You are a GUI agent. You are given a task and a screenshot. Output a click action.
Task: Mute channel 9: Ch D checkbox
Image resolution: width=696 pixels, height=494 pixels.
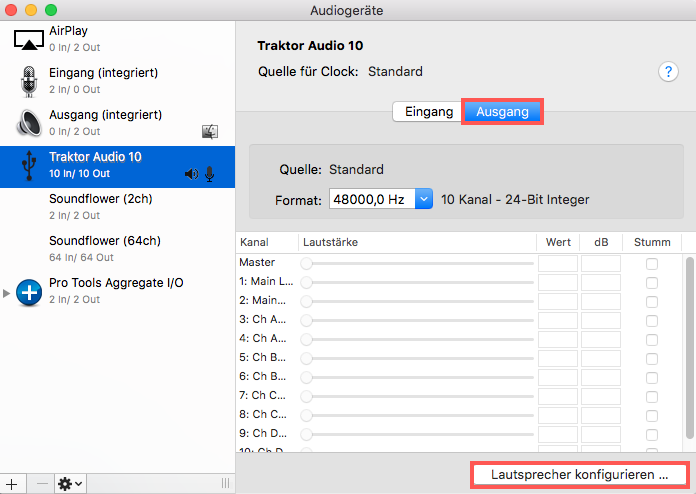pyautogui.click(x=652, y=435)
